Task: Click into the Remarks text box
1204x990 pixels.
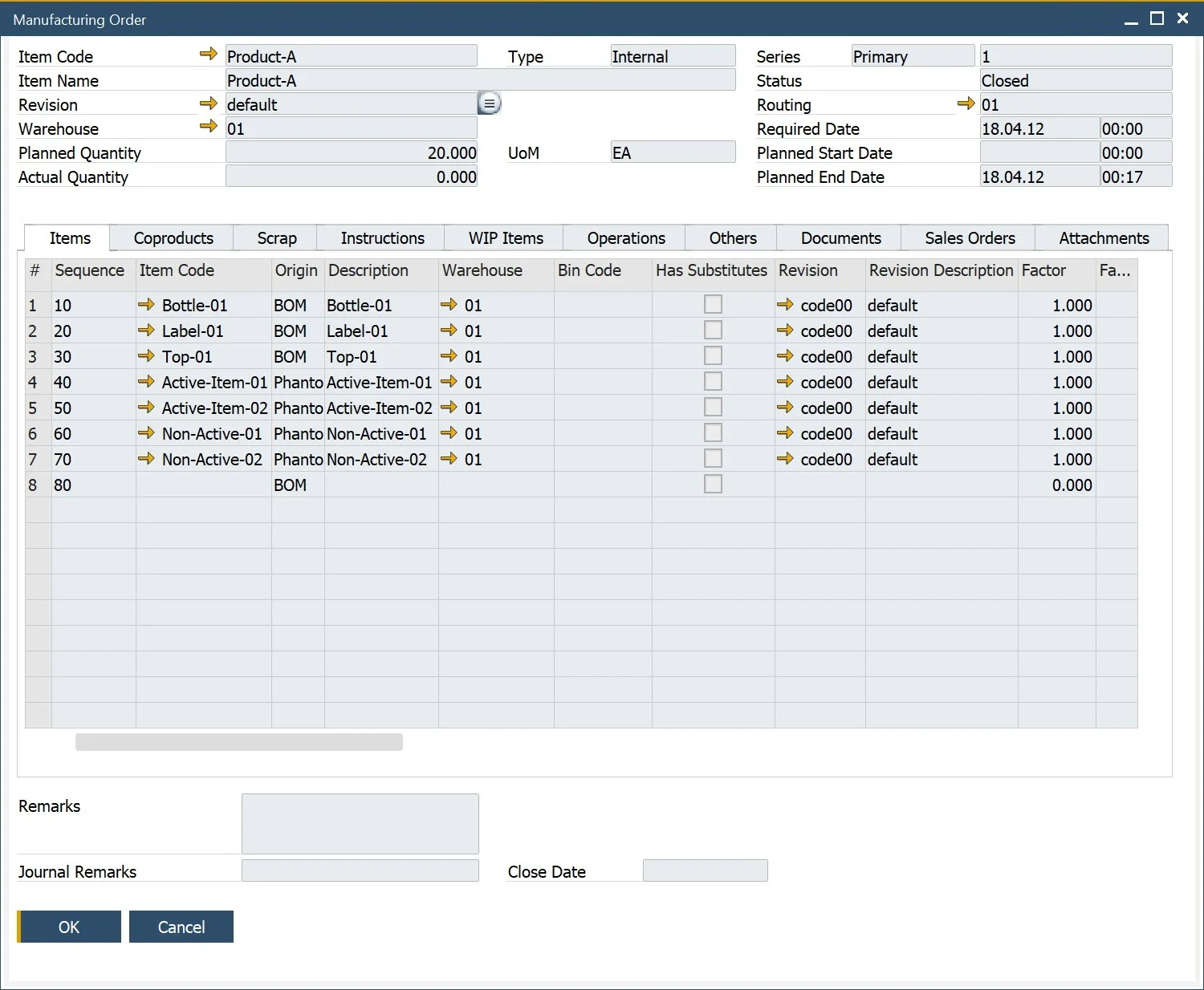Action: point(360,824)
